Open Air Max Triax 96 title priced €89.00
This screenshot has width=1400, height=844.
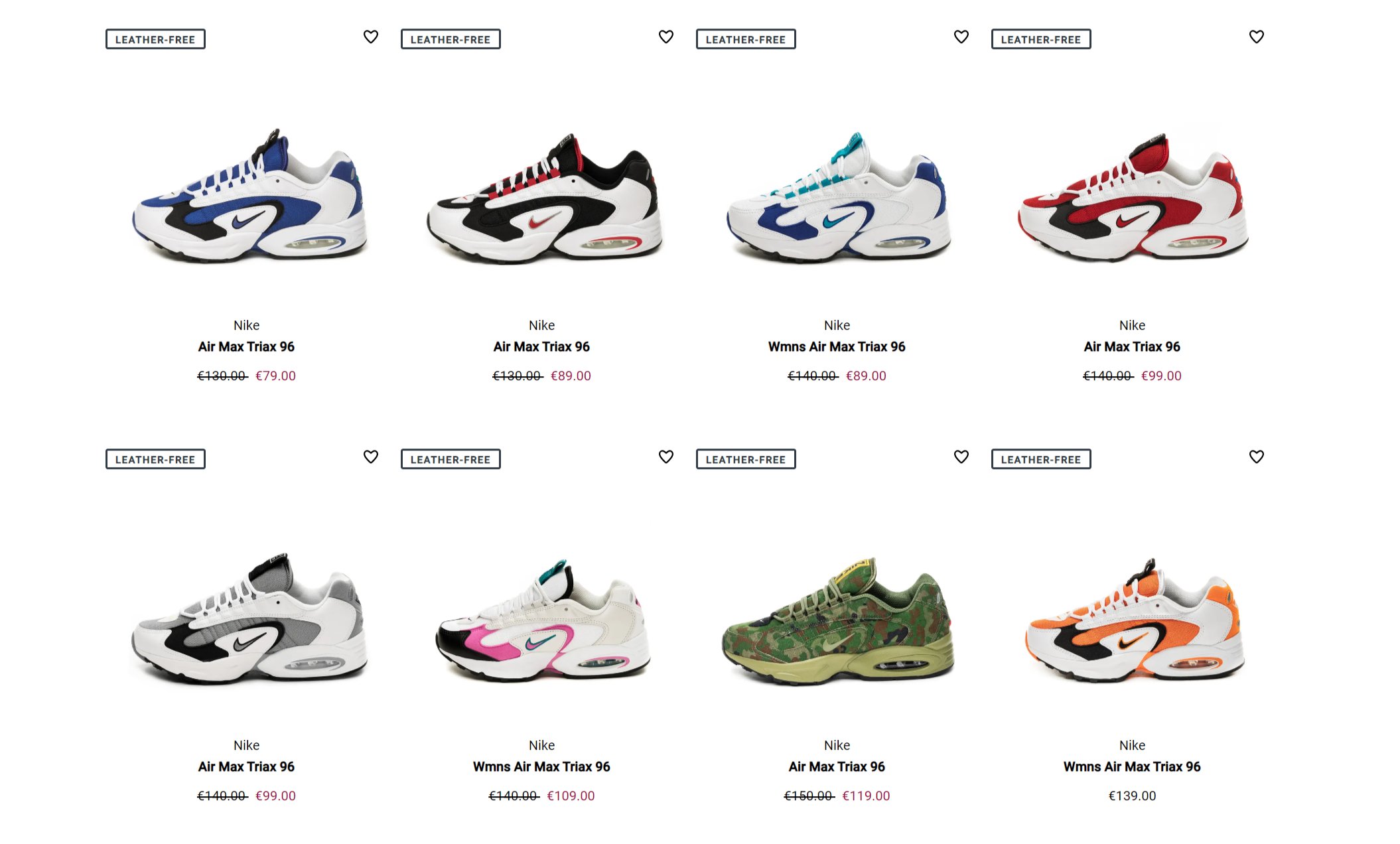[x=541, y=347]
